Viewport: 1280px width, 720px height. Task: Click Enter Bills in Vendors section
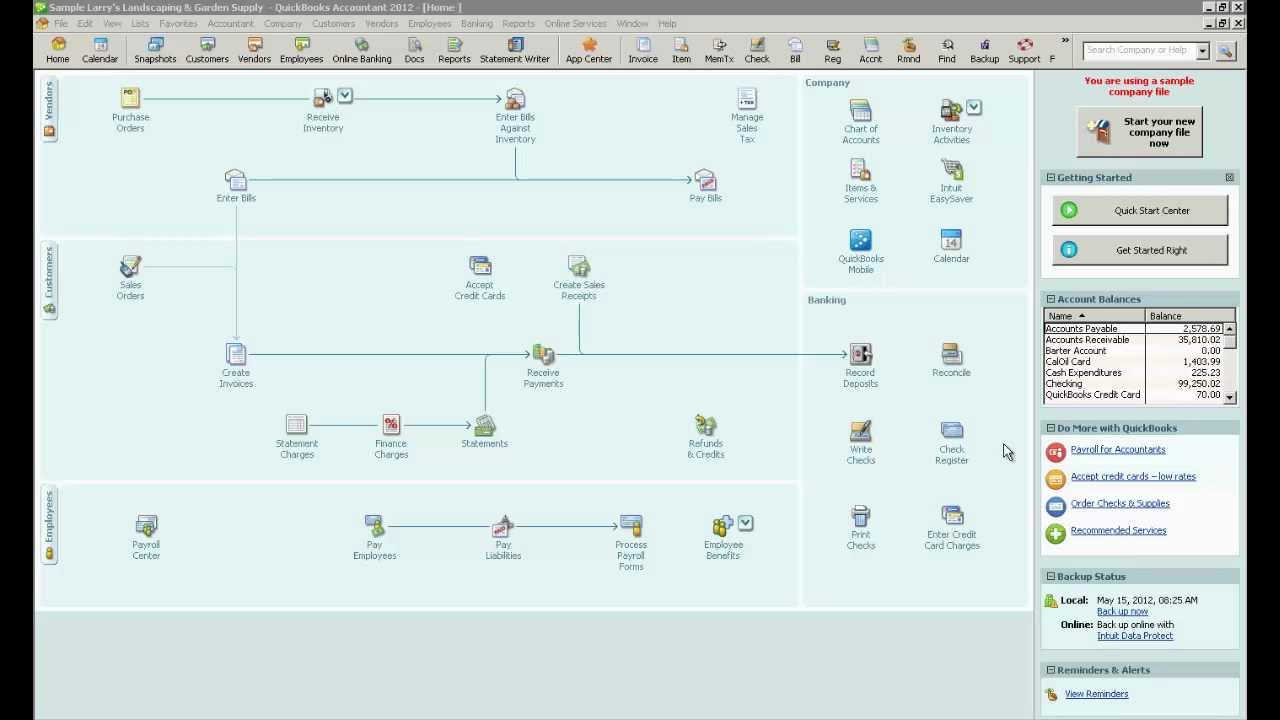pyautogui.click(x=236, y=180)
